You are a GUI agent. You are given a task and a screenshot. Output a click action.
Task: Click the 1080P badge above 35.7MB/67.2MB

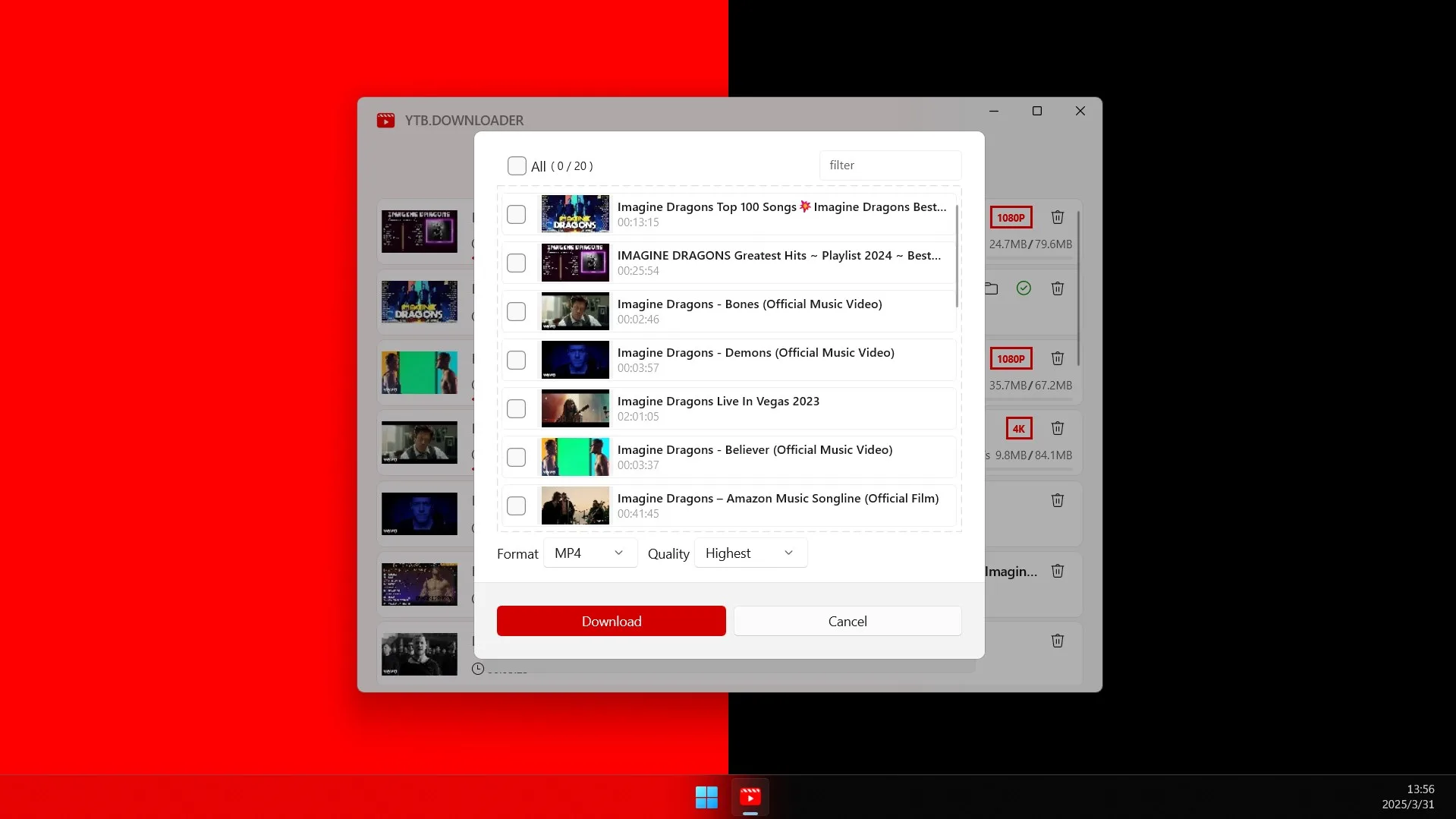[1011, 359]
